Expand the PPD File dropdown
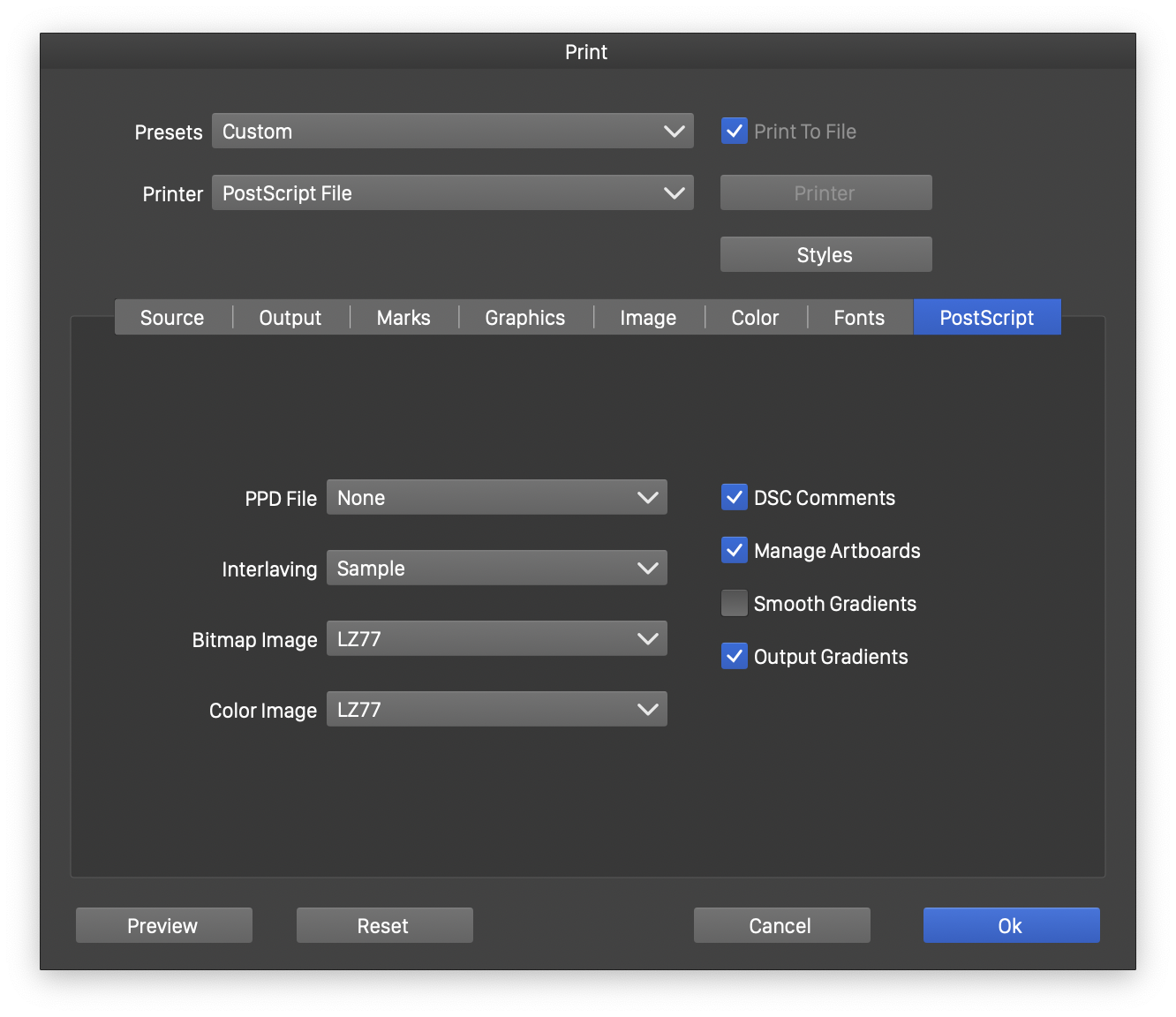1176x1017 pixels. 496,498
